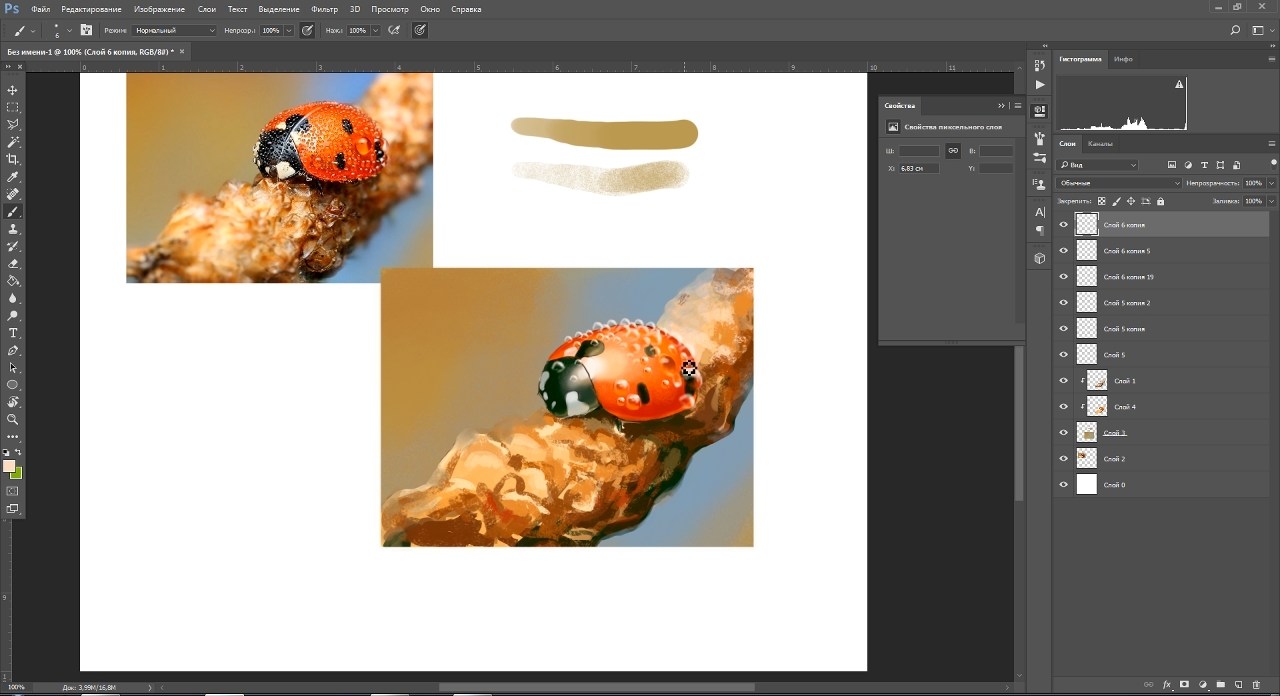Expand the layer filter Вид dropdown
Screen dimensions: 1280x696
click(x=1098, y=165)
